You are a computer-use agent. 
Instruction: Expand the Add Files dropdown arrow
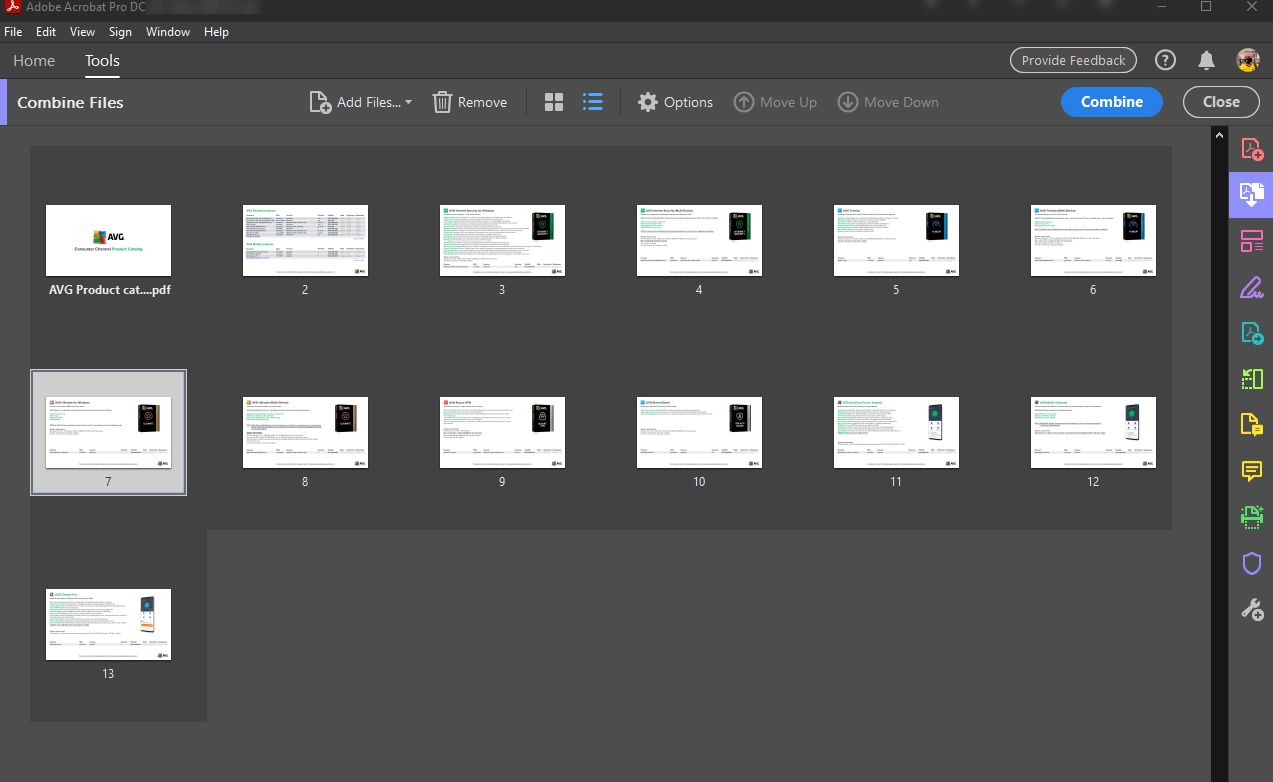(408, 103)
